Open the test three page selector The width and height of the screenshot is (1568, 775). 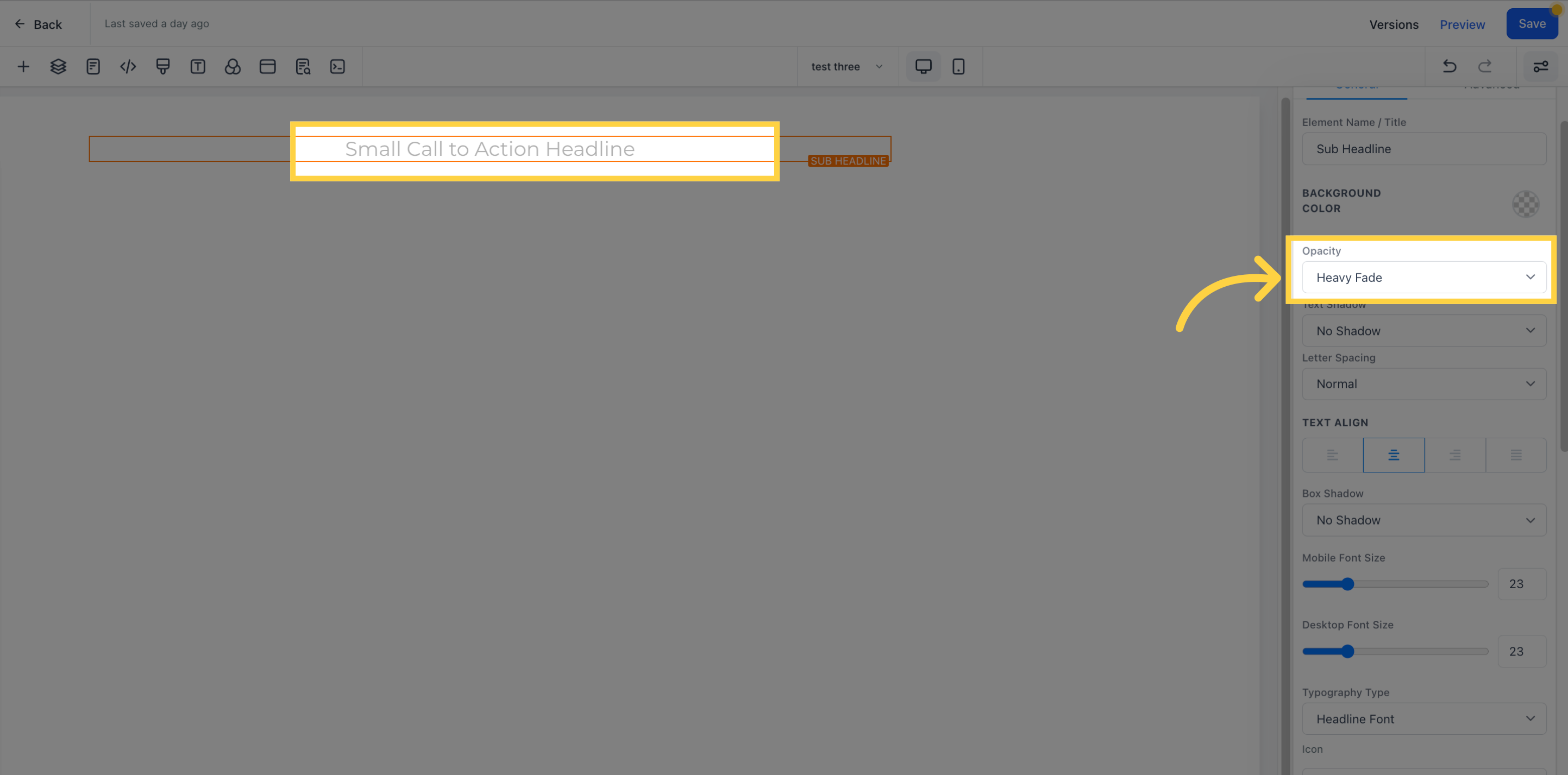coord(846,66)
